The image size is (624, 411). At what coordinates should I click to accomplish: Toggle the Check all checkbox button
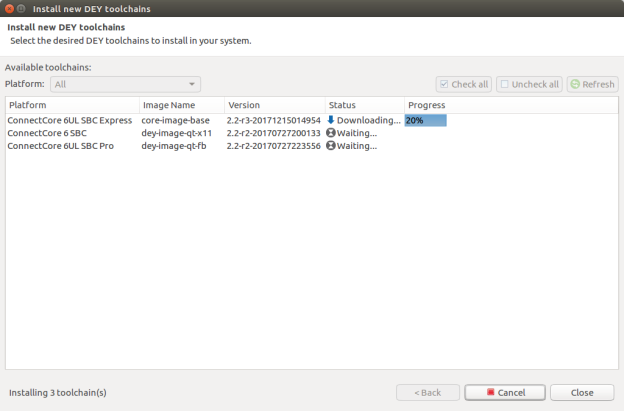point(464,84)
